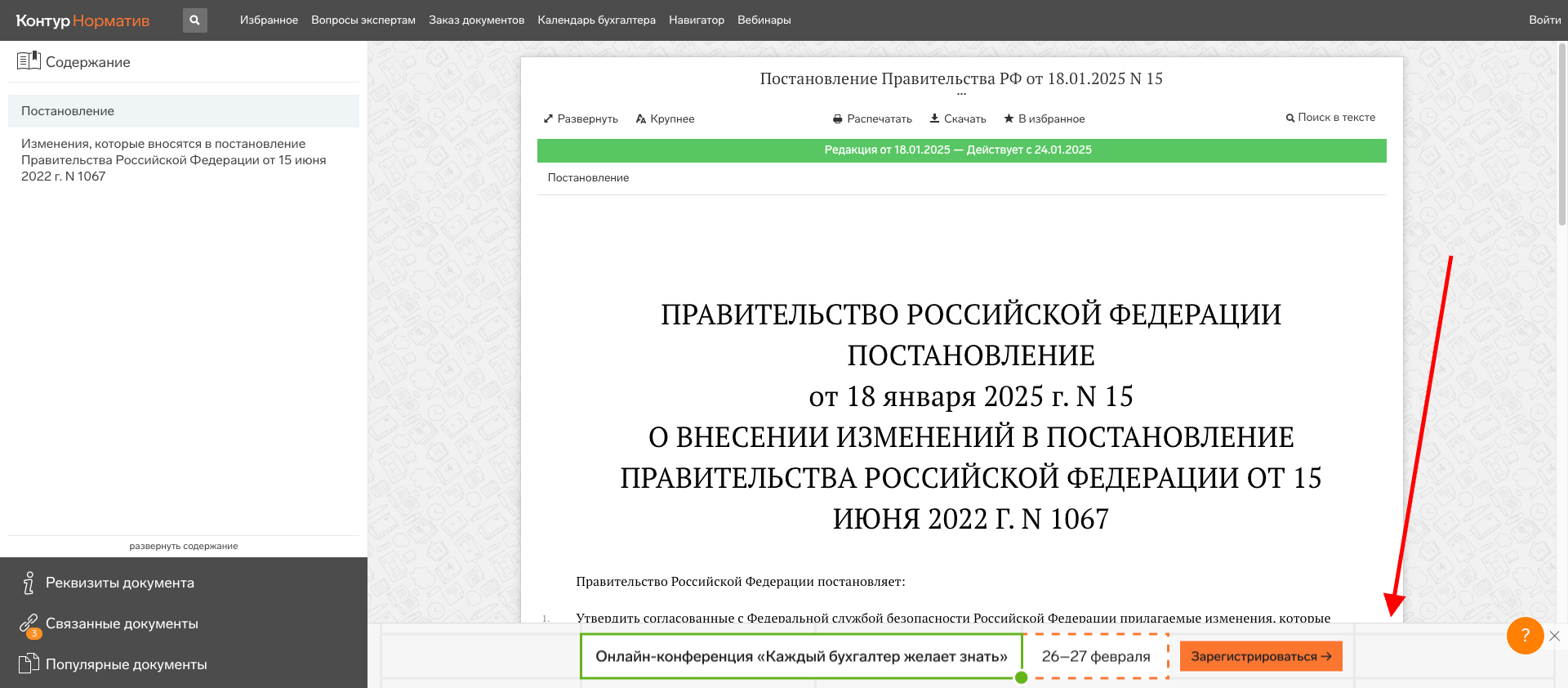Click Развернуть to expand document view
The image size is (1568, 688).
pyautogui.click(x=581, y=119)
